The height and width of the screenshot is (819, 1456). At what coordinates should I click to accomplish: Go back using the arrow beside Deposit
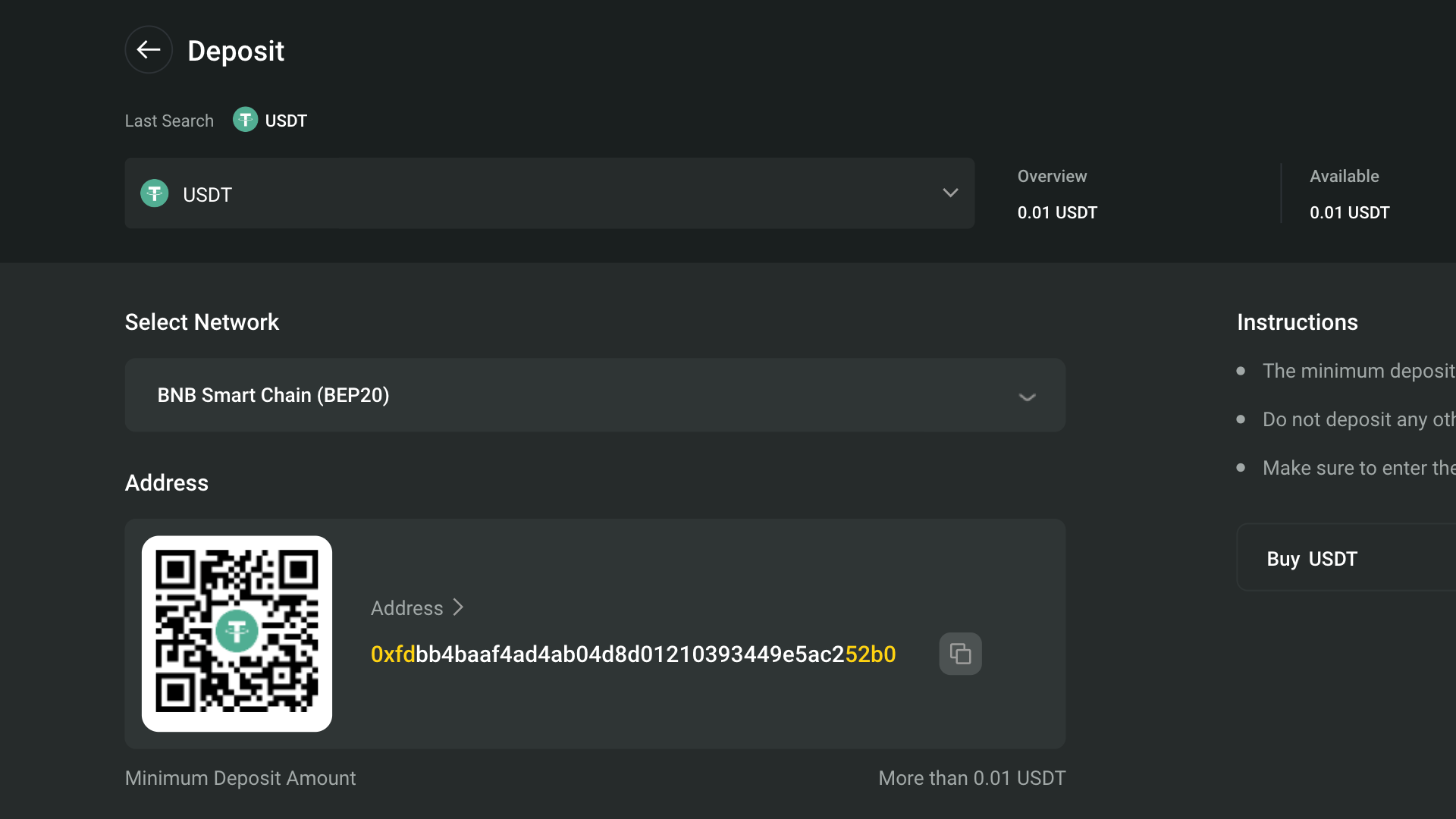click(149, 50)
